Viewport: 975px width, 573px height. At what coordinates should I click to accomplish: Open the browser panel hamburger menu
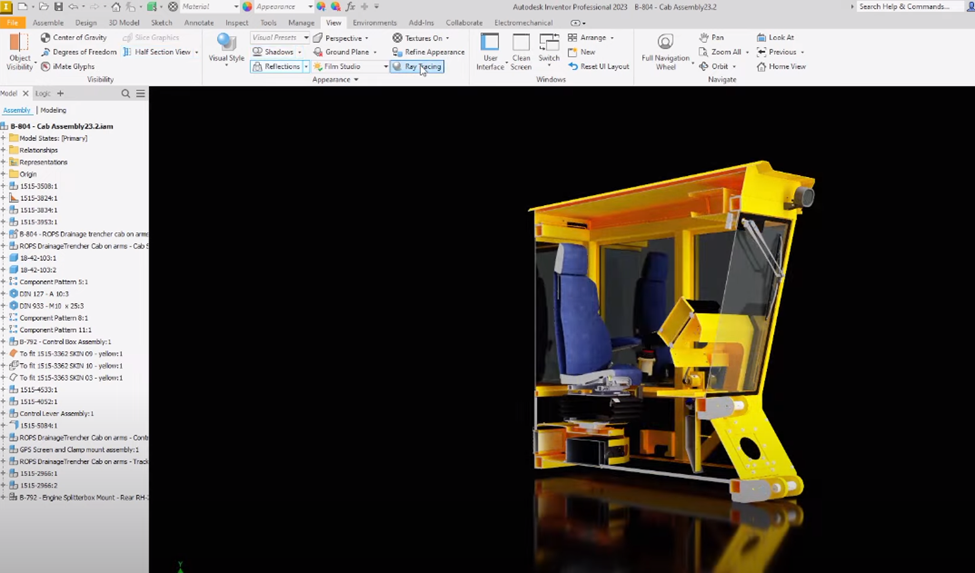tap(141, 93)
